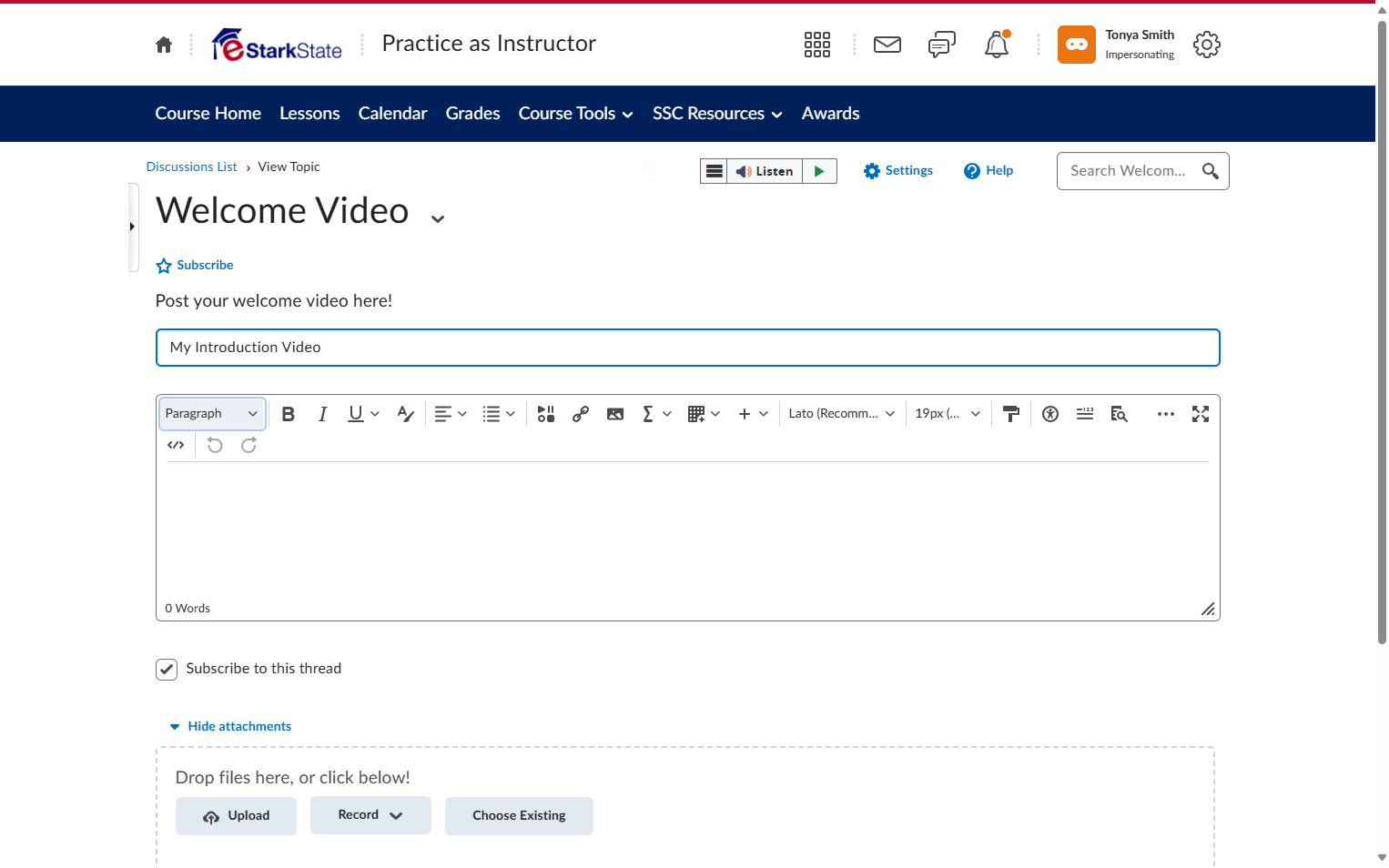Open the SSC Resources menu
The height and width of the screenshot is (868, 1389).
717,114
